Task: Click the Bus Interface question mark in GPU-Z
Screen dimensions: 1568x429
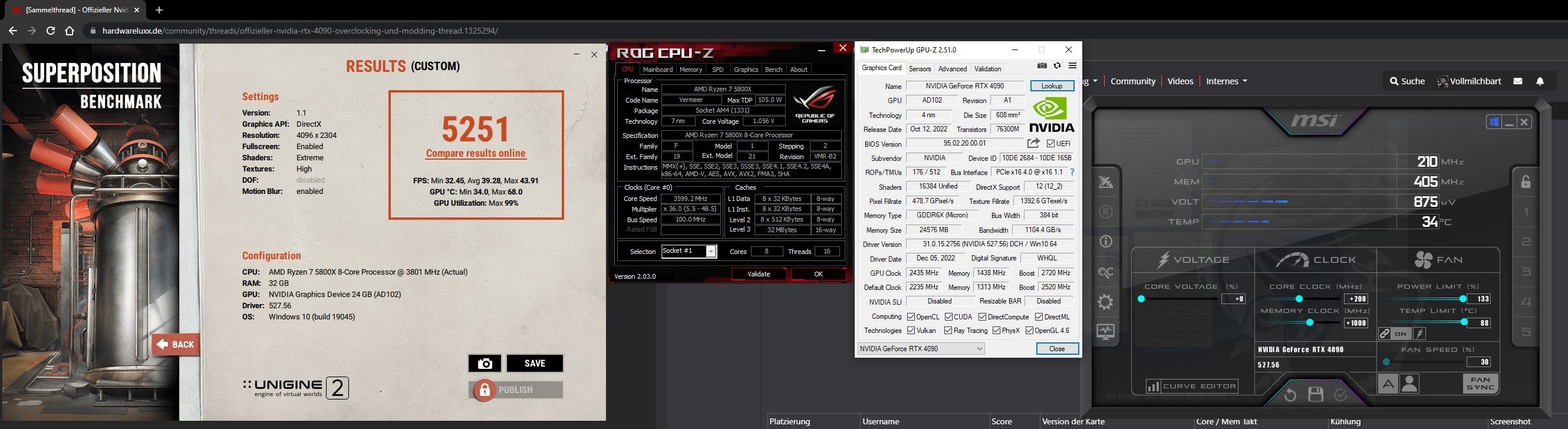Action: pyautogui.click(x=1072, y=172)
